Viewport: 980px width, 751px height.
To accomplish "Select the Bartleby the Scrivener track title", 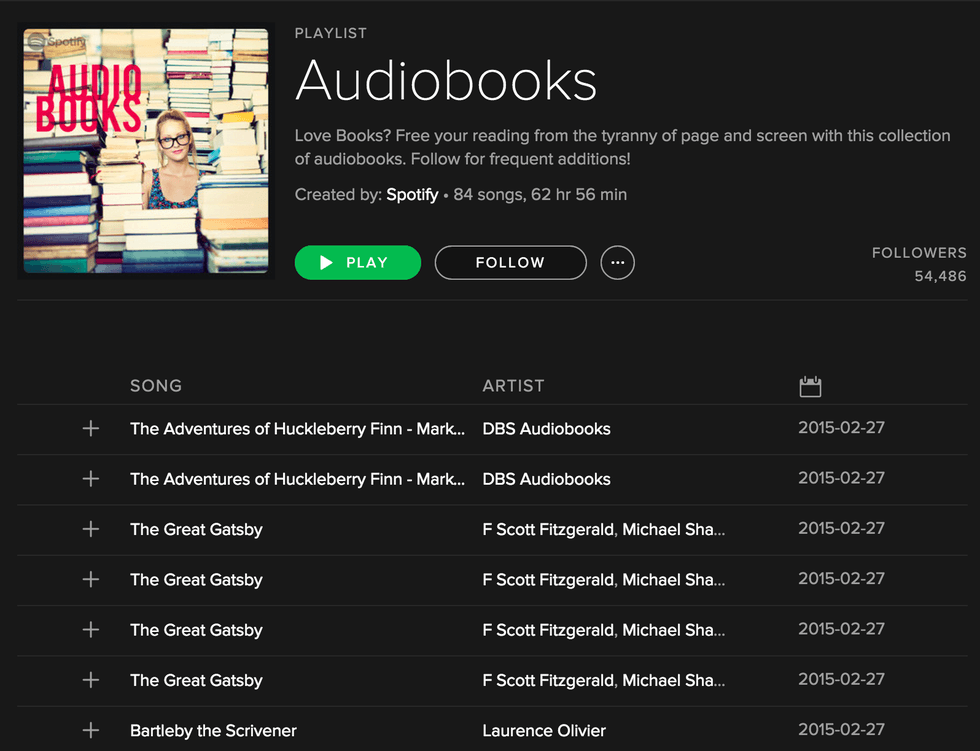I will tap(213, 730).
